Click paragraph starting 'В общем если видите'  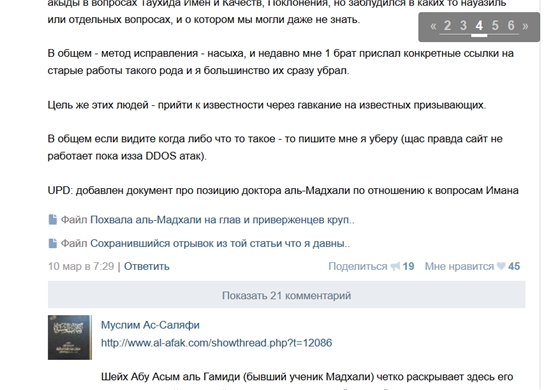(275, 147)
